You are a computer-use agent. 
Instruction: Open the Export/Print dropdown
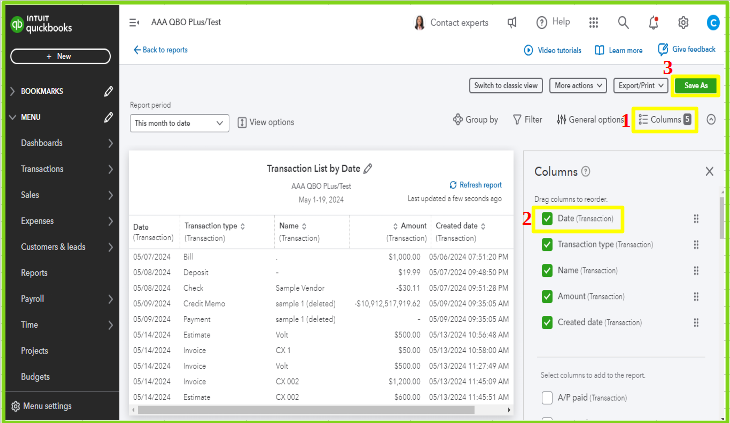click(x=640, y=86)
